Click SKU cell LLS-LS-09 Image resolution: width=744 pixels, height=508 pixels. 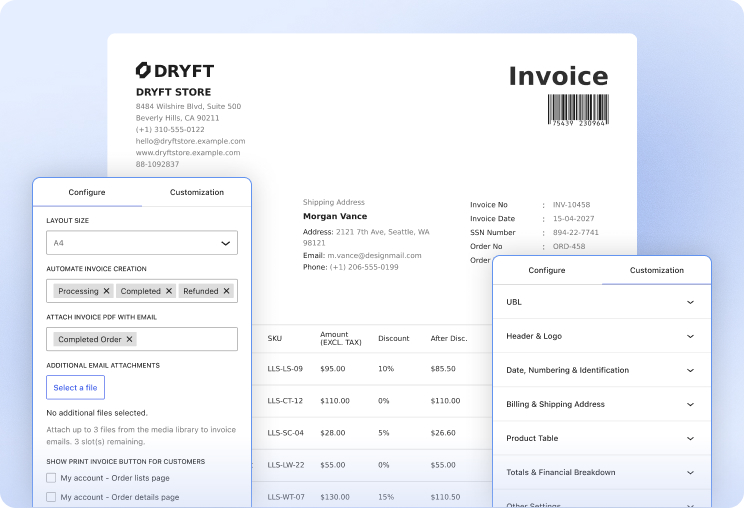[285, 369]
